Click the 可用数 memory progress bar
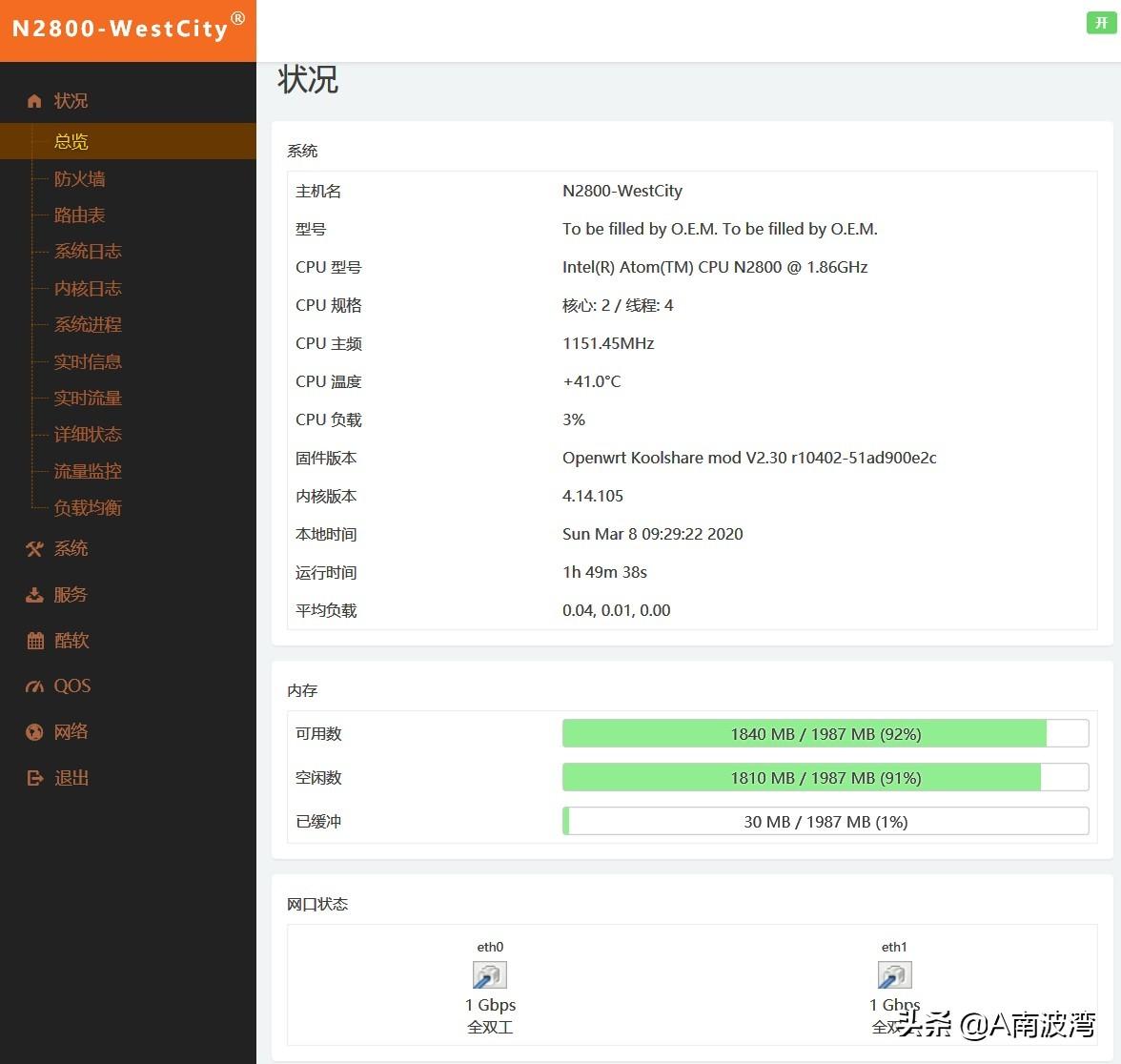The height and width of the screenshot is (1064, 1121). (x=825, y=734)
